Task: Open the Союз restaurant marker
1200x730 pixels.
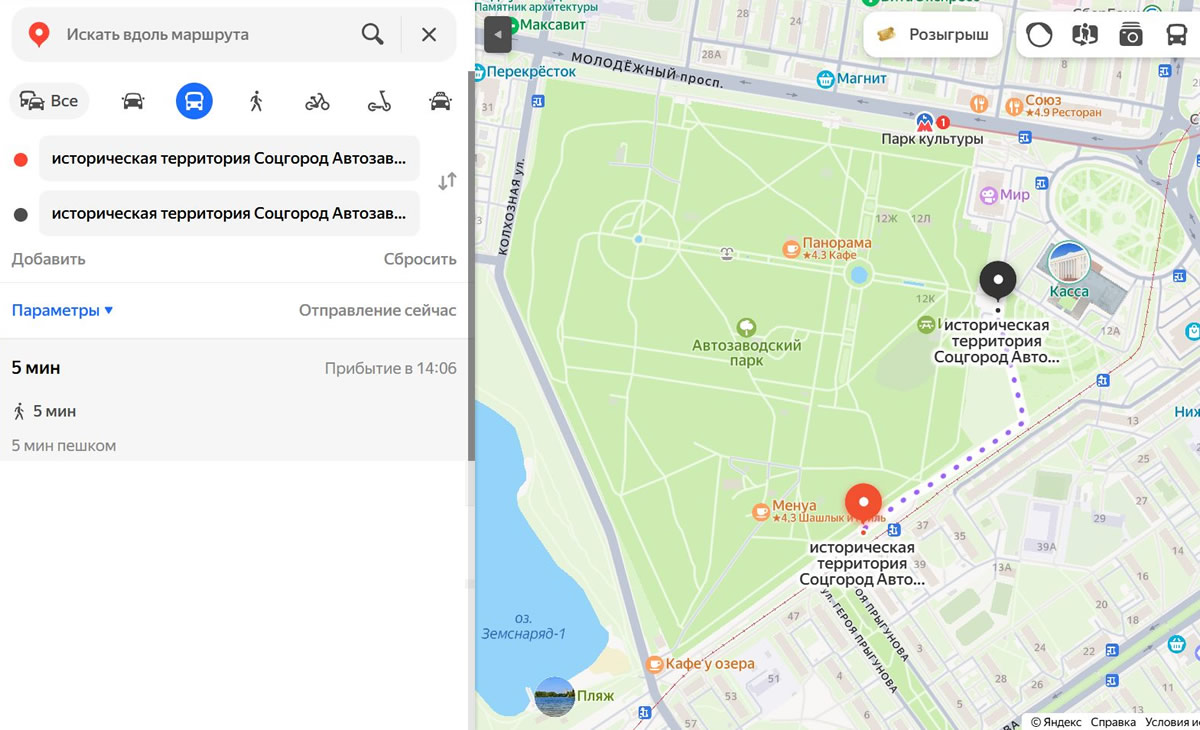Action: point(1014,104)
